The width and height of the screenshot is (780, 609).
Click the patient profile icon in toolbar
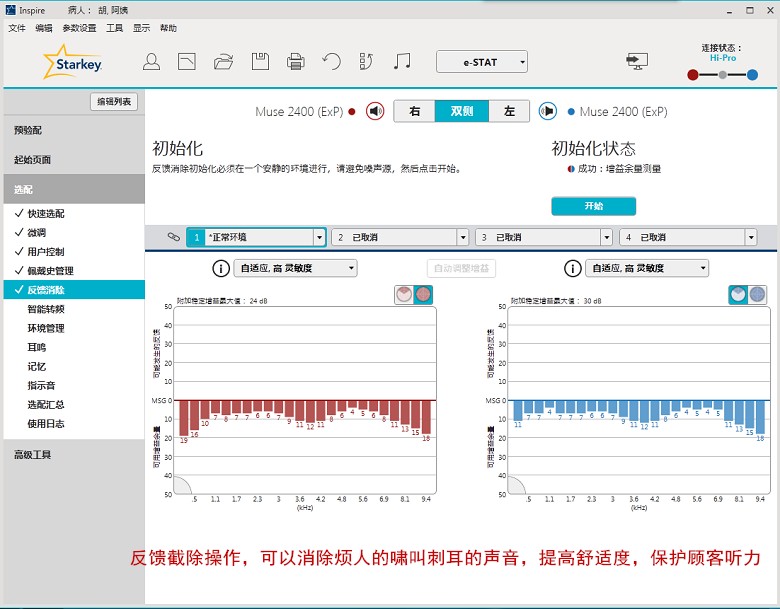[x=151, y=62]
